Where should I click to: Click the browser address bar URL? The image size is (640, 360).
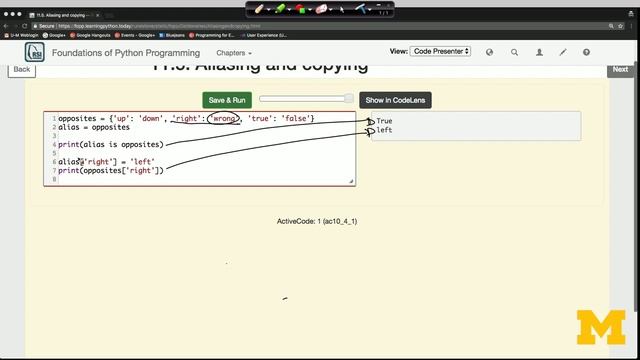click(159, 26)
